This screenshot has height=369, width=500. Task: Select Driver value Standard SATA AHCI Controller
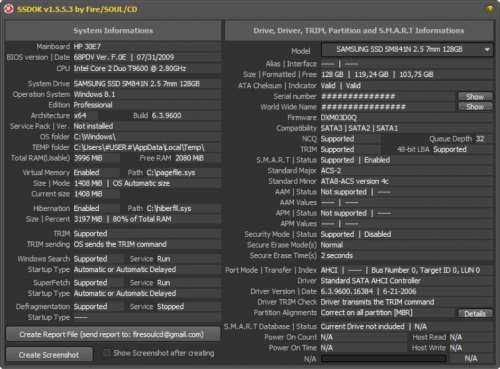[371, 281]
